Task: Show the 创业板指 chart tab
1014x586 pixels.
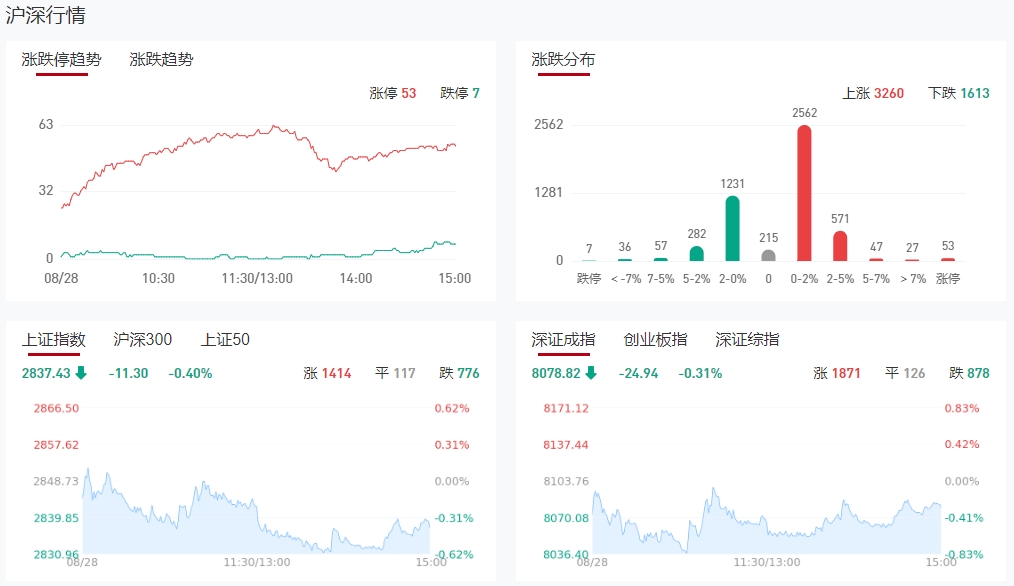Action: point(655,340)
